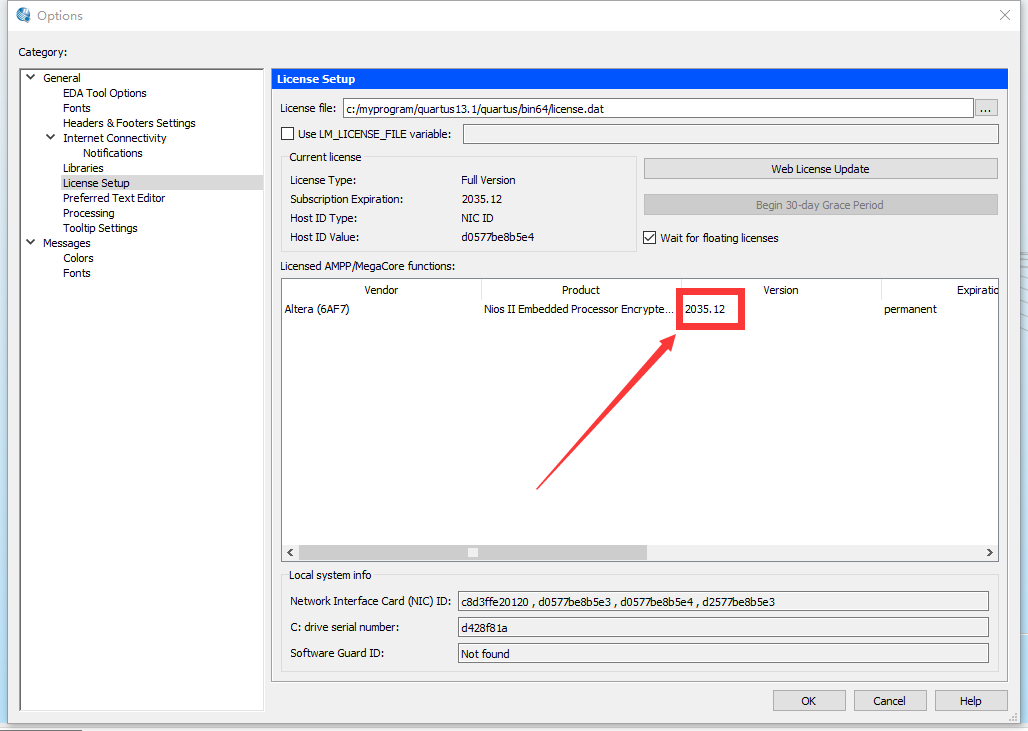Sort by the Product column header

point(581,290)
